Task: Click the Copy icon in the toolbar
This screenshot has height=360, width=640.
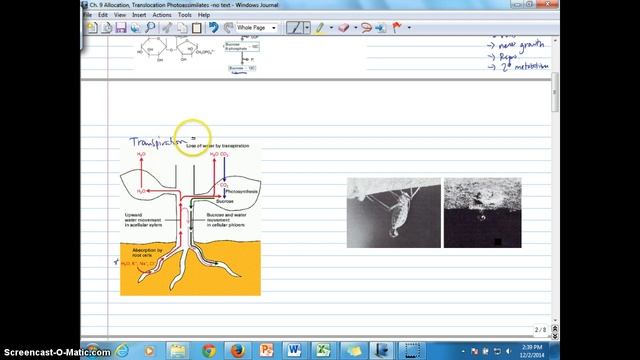Action: tap(182, 28)
